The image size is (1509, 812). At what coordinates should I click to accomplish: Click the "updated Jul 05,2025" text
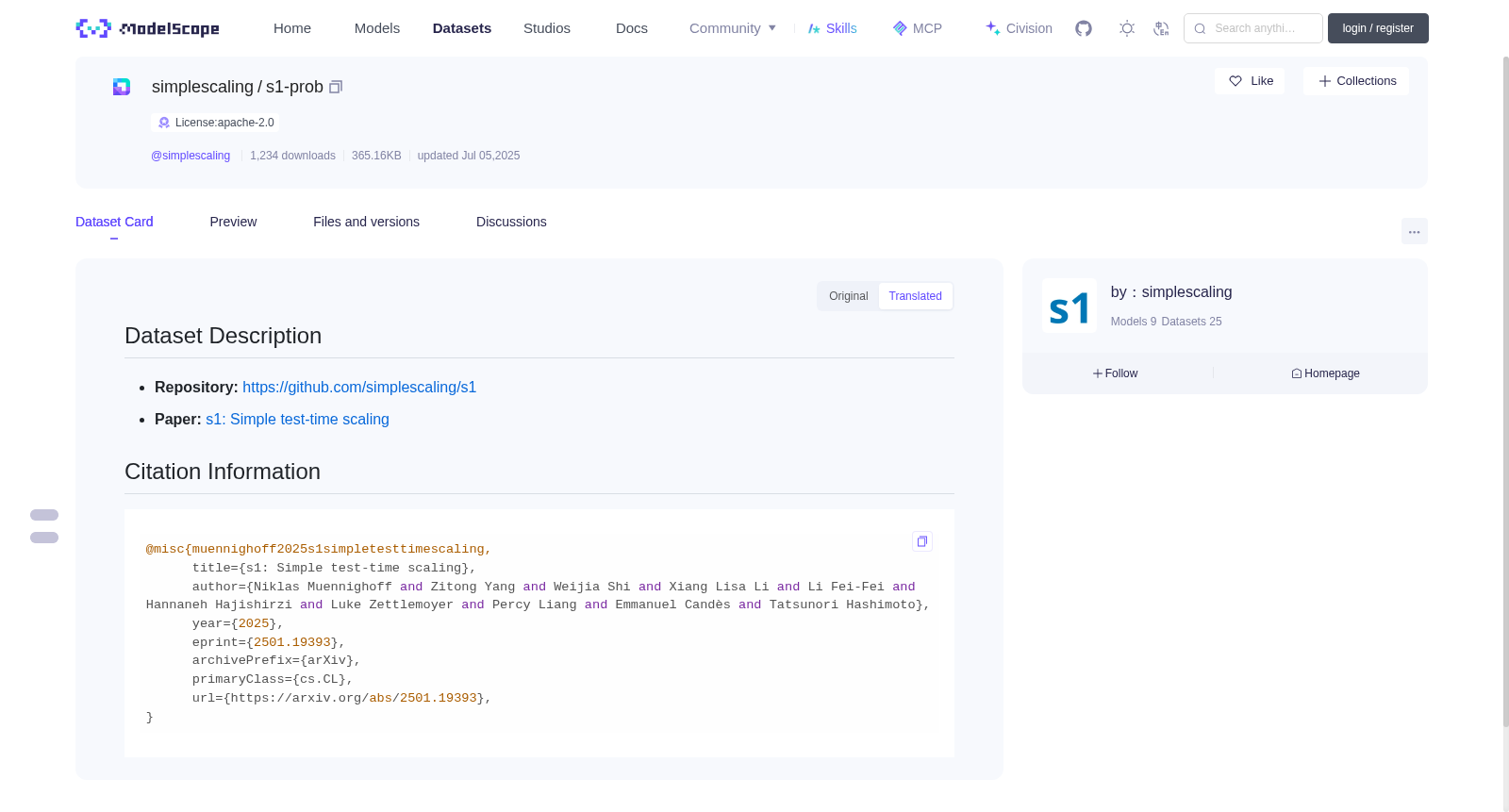click(x=469, y=156)
